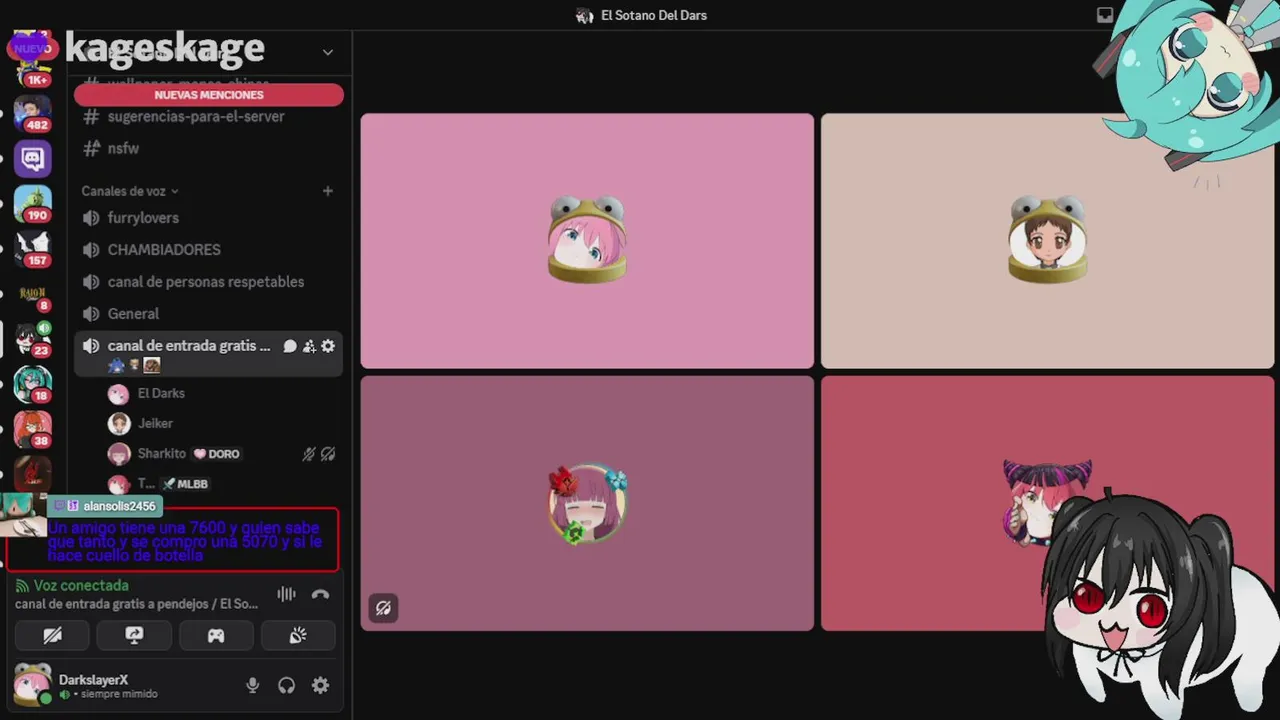Viewport: 1280px width, 720px height.
Task: Click the Voz conectada status link
Action: point(81,586)
